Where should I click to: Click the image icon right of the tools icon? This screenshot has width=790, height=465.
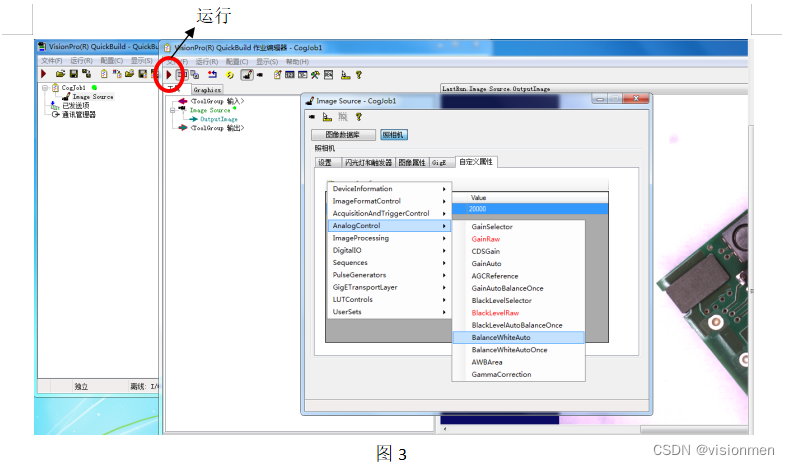point(328,75)
